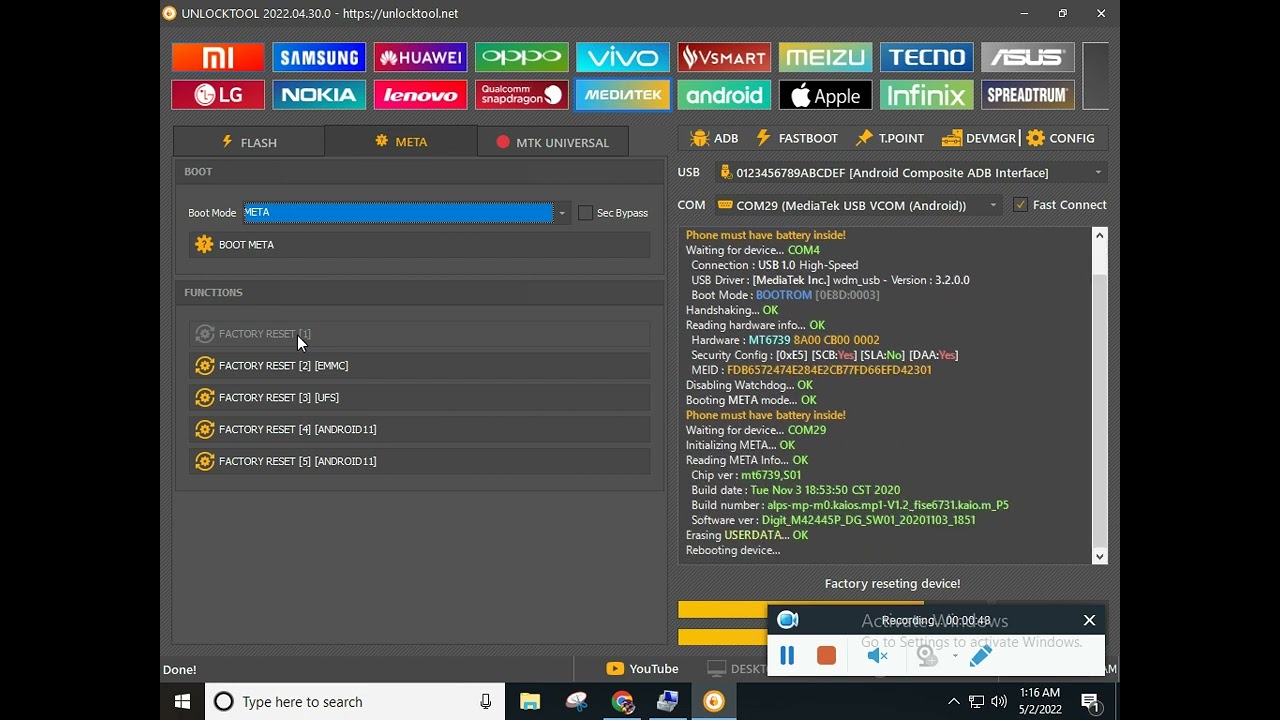Viewport: 1280px width, 720px height.
Task: Click the "Erasing USERDATA... OK" log line
Action: 747,535
